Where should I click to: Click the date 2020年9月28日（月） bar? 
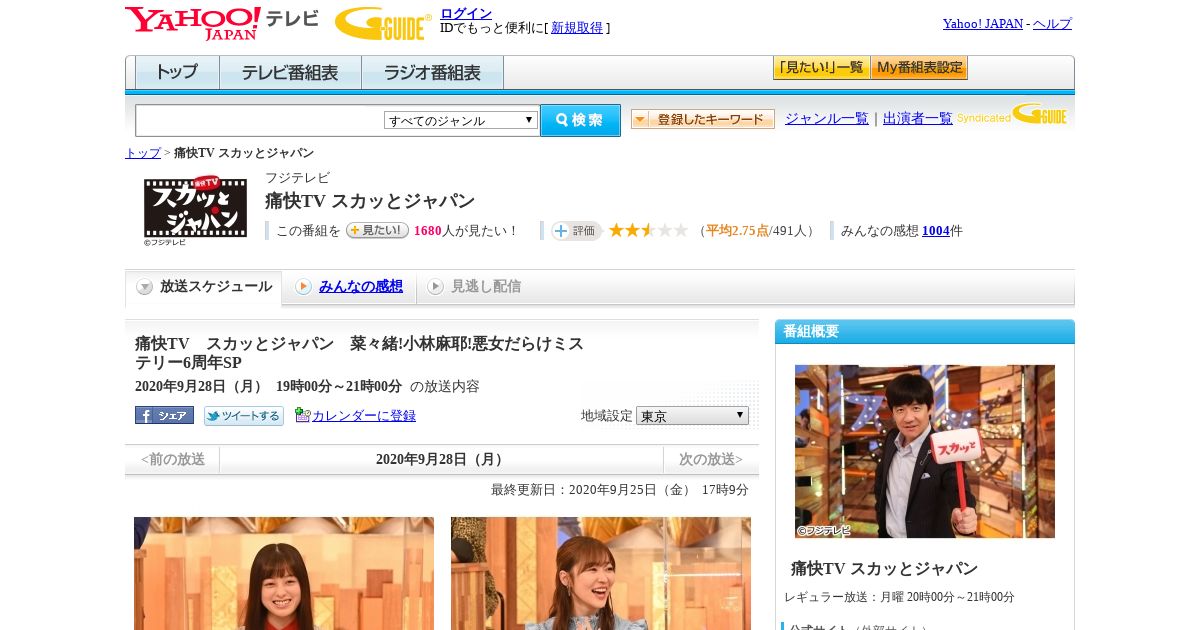441,460
